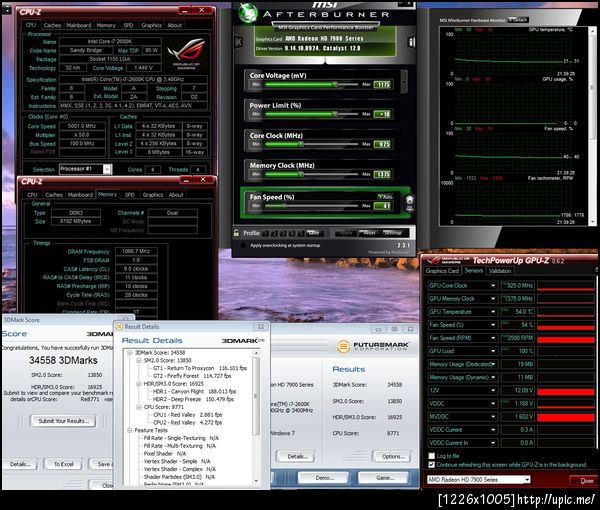Open Fan Speed (RPM) sensor dropdown

493,338
